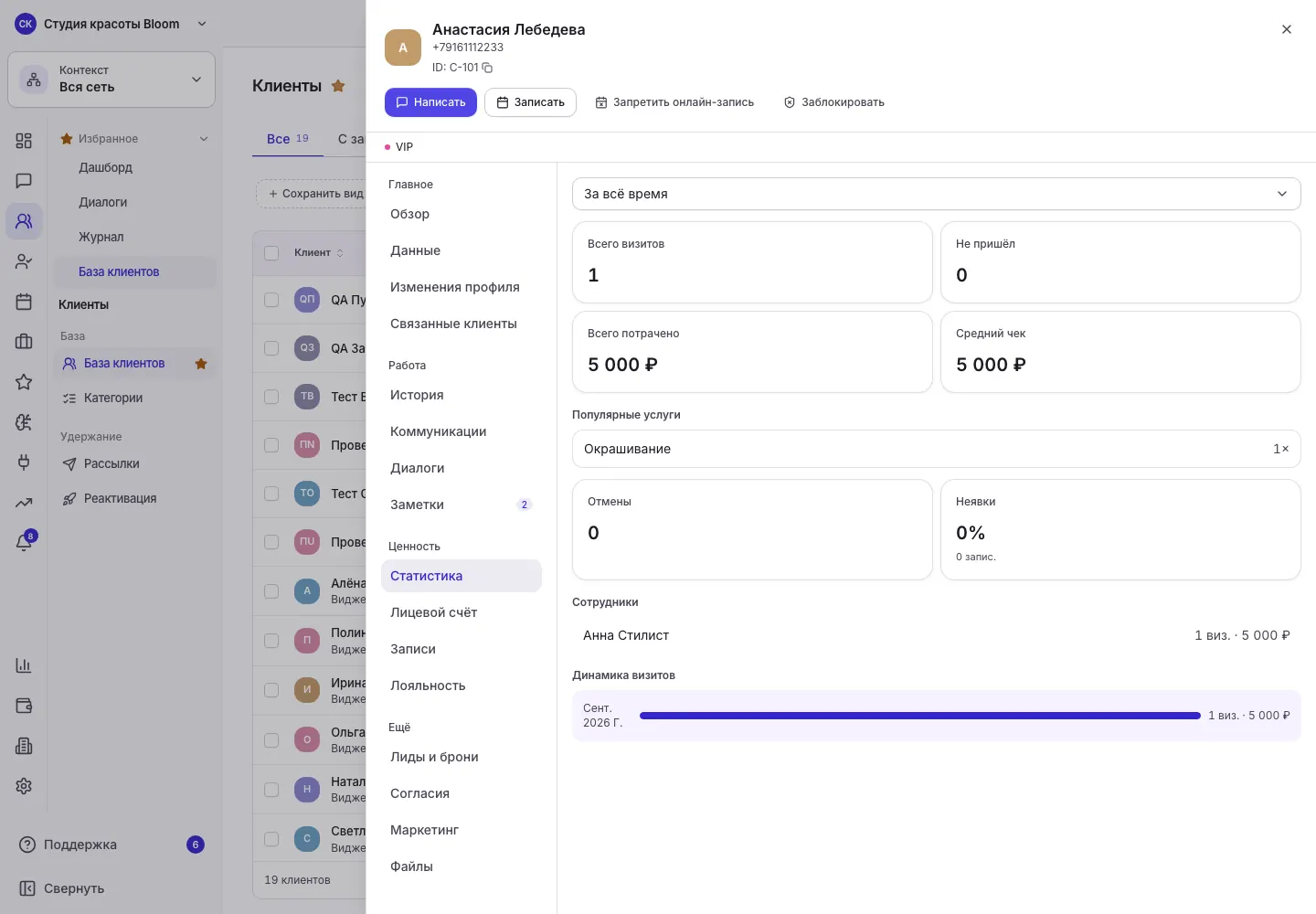Screen dimensions: 1316x914
Task: Open notifications bell with badge 8
Action: (x=25, y=542)
